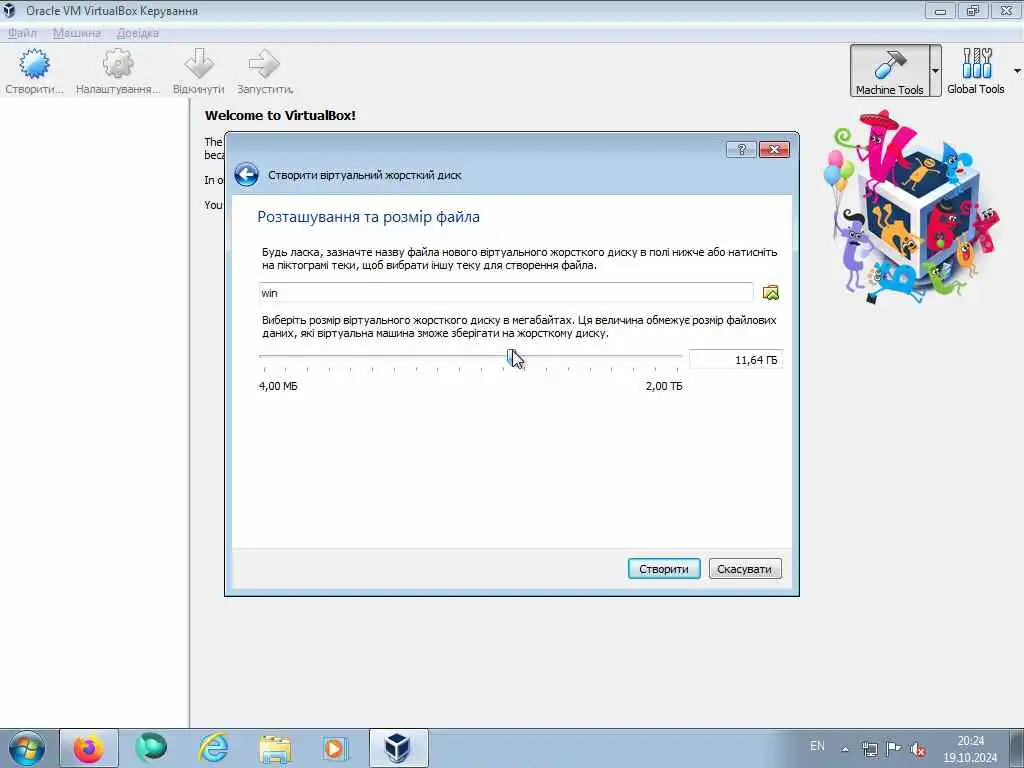The height and width of the screenshot is (768, 1024).
Task: Select Machine Tools hammer button
Action: (889, 71)
